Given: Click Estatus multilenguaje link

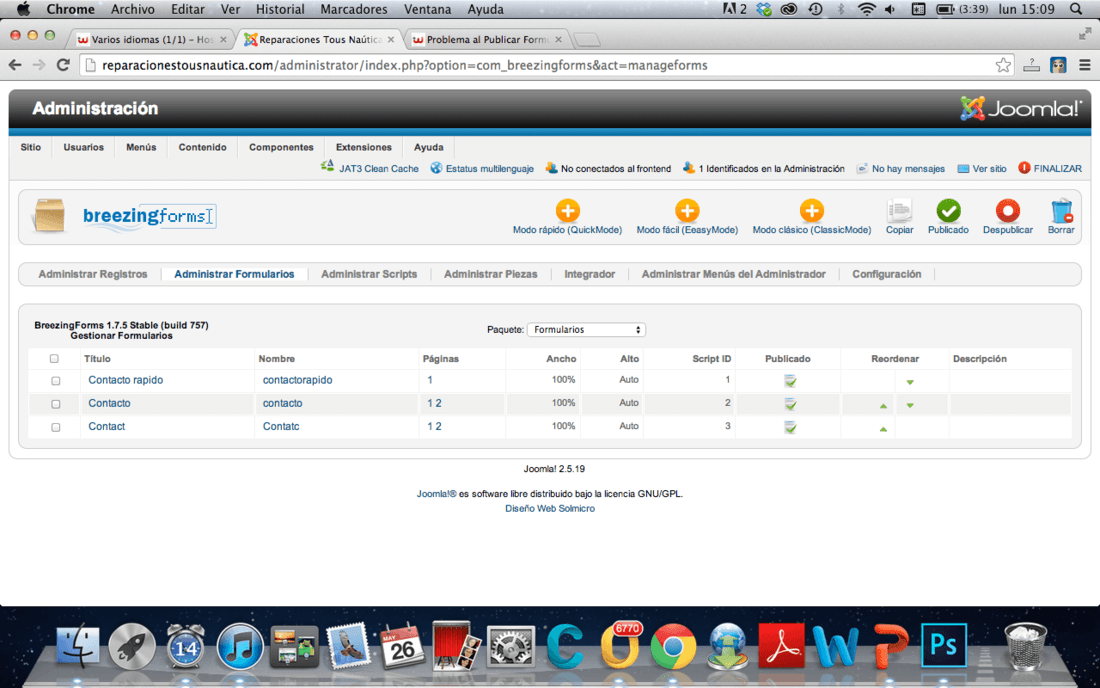Looking at the screenshot, I should click(x=490, y=168).
